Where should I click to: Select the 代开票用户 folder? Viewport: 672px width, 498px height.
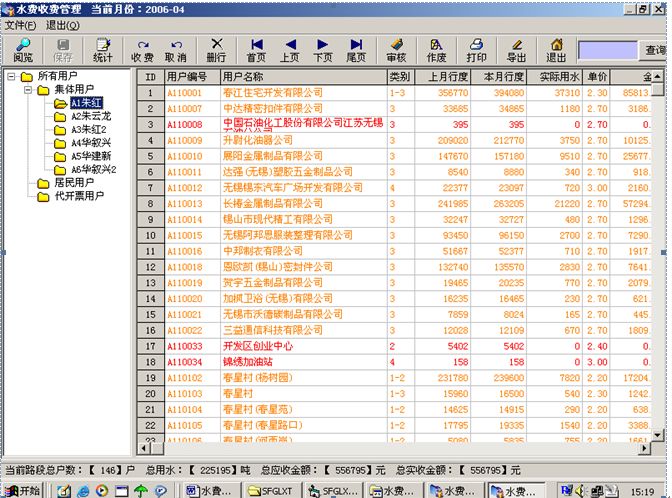(x=79, y=196)
